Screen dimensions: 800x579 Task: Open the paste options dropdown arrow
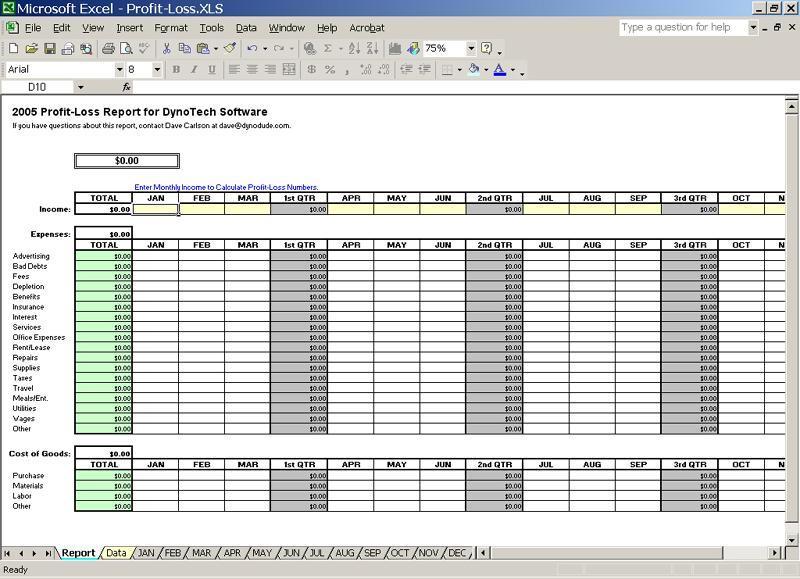[x=216, y=48]
